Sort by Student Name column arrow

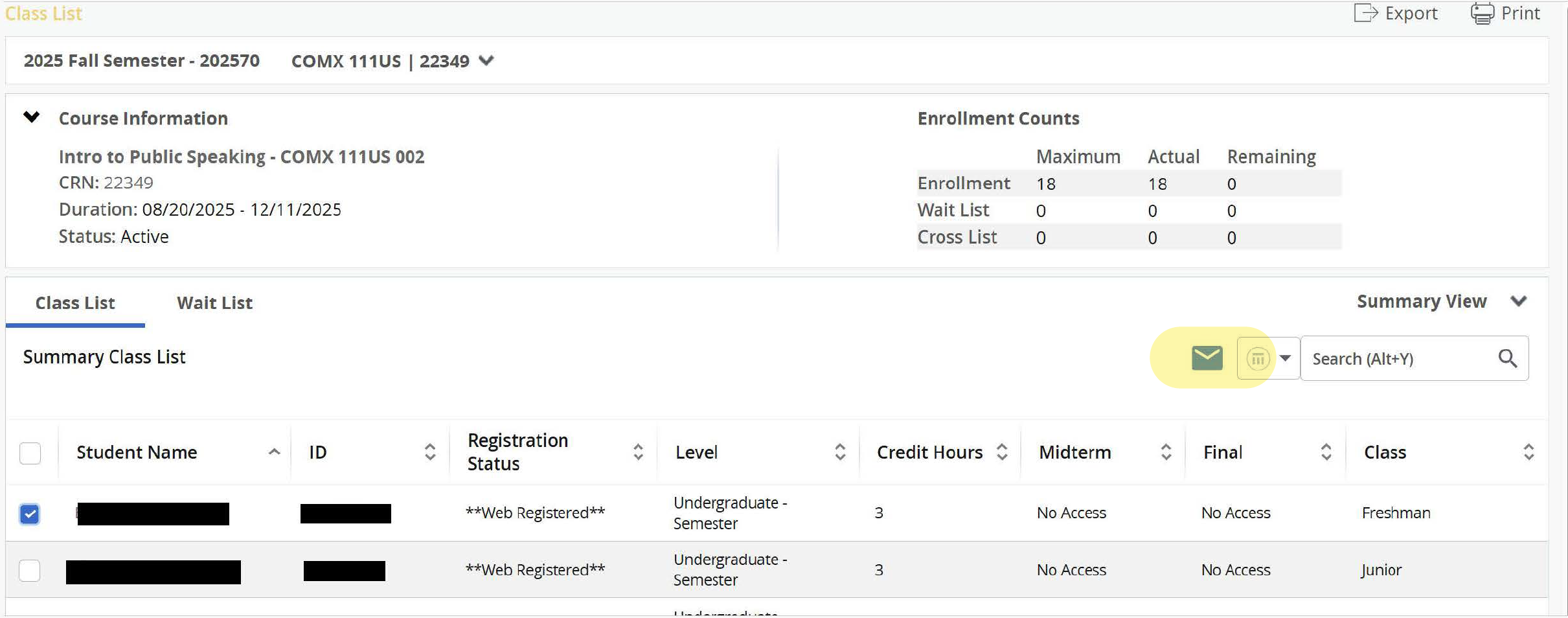point(274,452)
